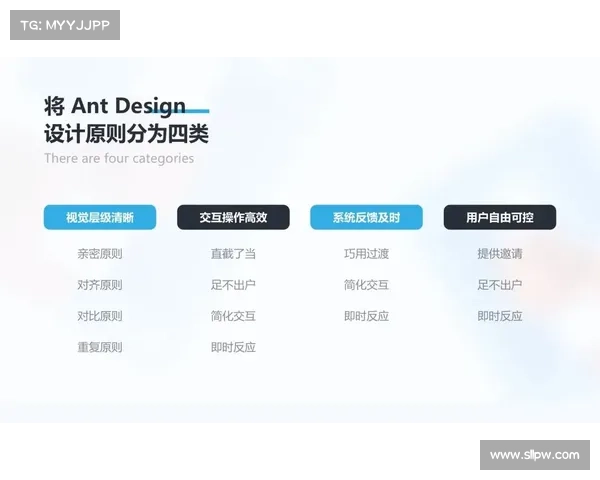Click 足不出户 under 用户自由可控
The width and height of the screenshot is (600, 480).
500,285
